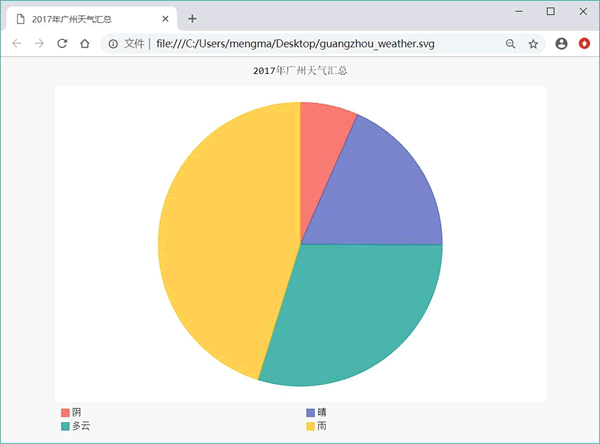The width and height of the screenshot is (600, 444).
Task: Close the 2017年广州天气汇总 tab
Action: tap(165, 19)
